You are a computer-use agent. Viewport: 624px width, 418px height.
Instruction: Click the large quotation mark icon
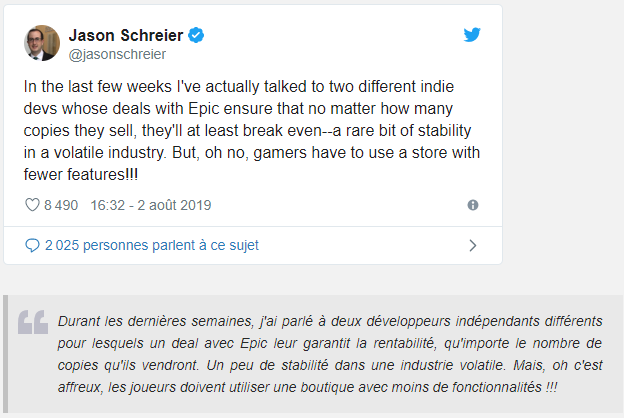click(33, 322)
